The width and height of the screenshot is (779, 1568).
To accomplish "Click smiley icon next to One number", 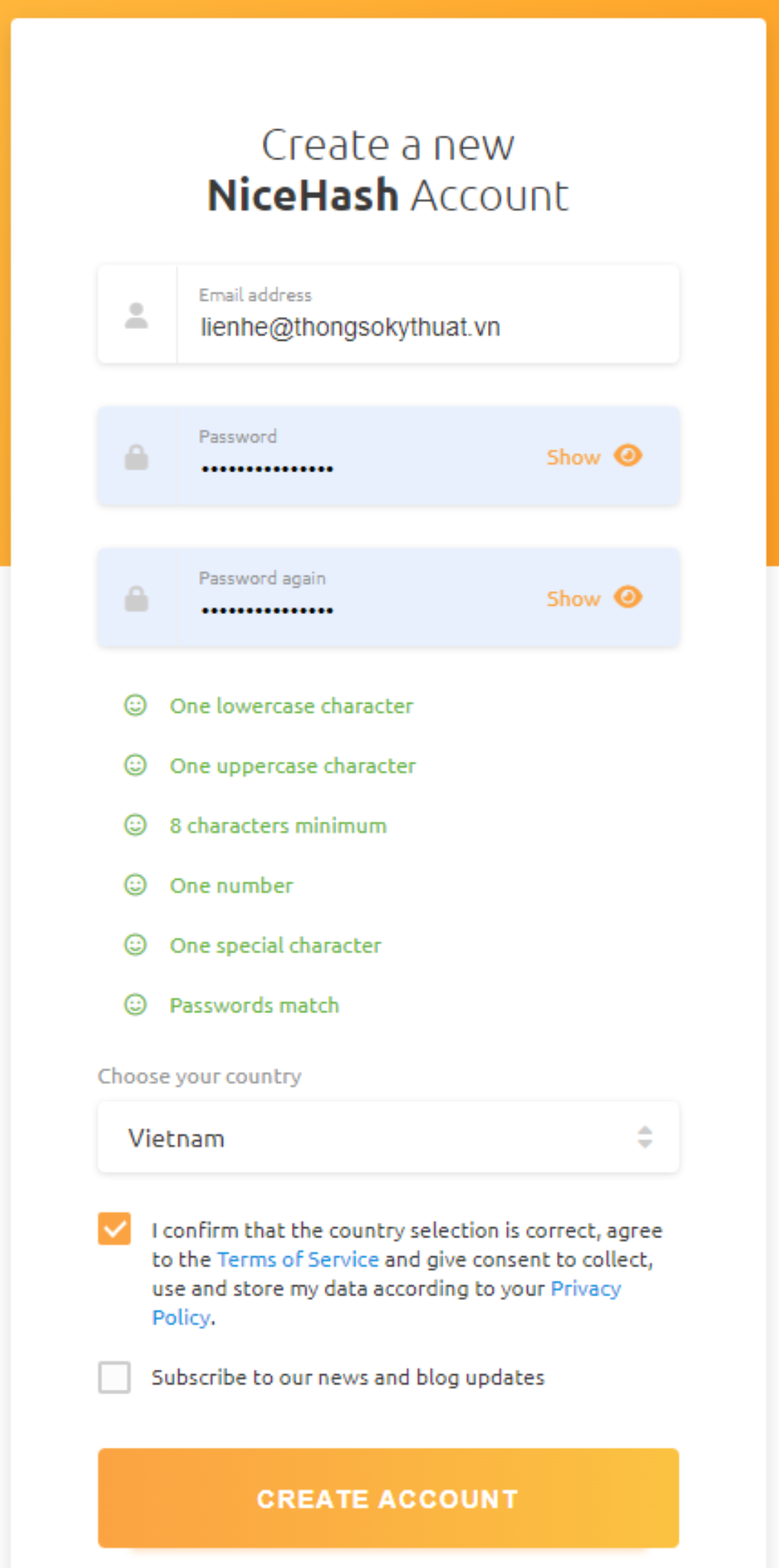I will coord(136,885).
